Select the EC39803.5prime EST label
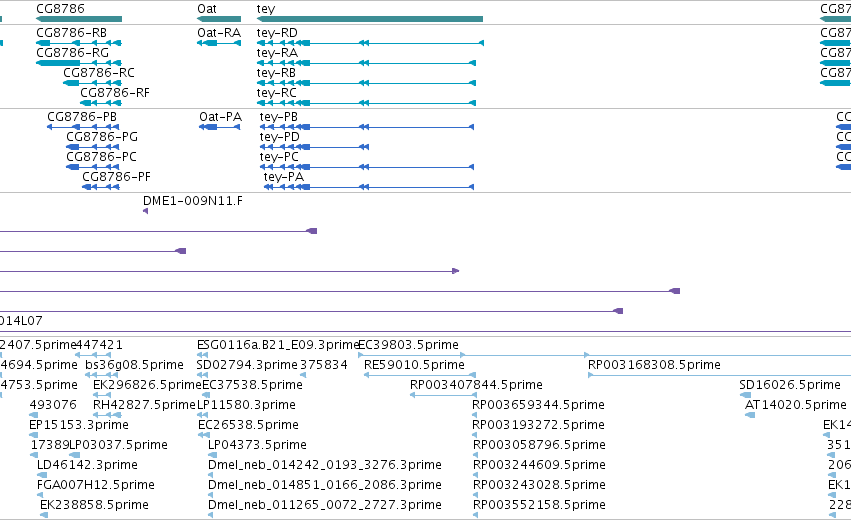This screenshot has height=520, width=851. (x=409, y=345)
